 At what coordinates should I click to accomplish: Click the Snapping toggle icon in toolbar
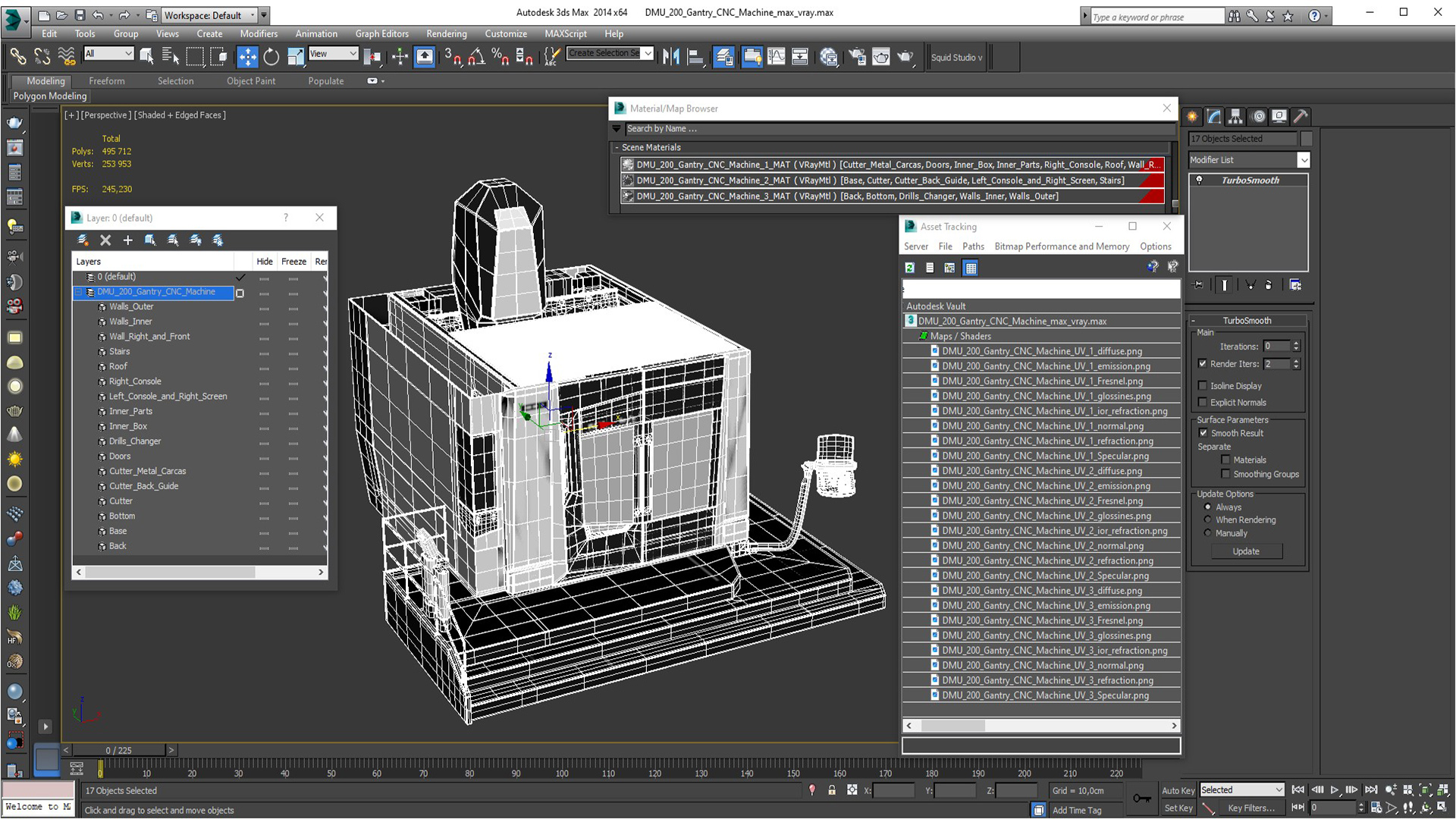pos(451,56)
